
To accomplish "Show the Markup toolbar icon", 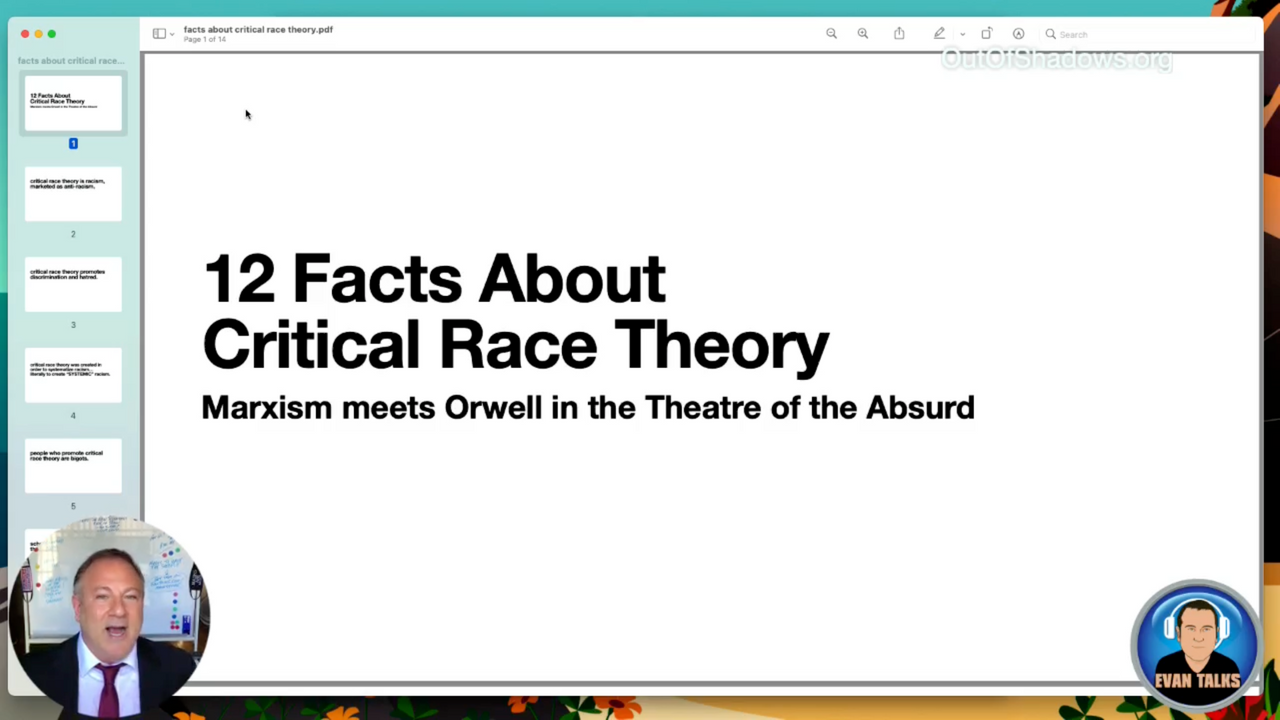I will pyautogui.click(x=1018, y=34).
